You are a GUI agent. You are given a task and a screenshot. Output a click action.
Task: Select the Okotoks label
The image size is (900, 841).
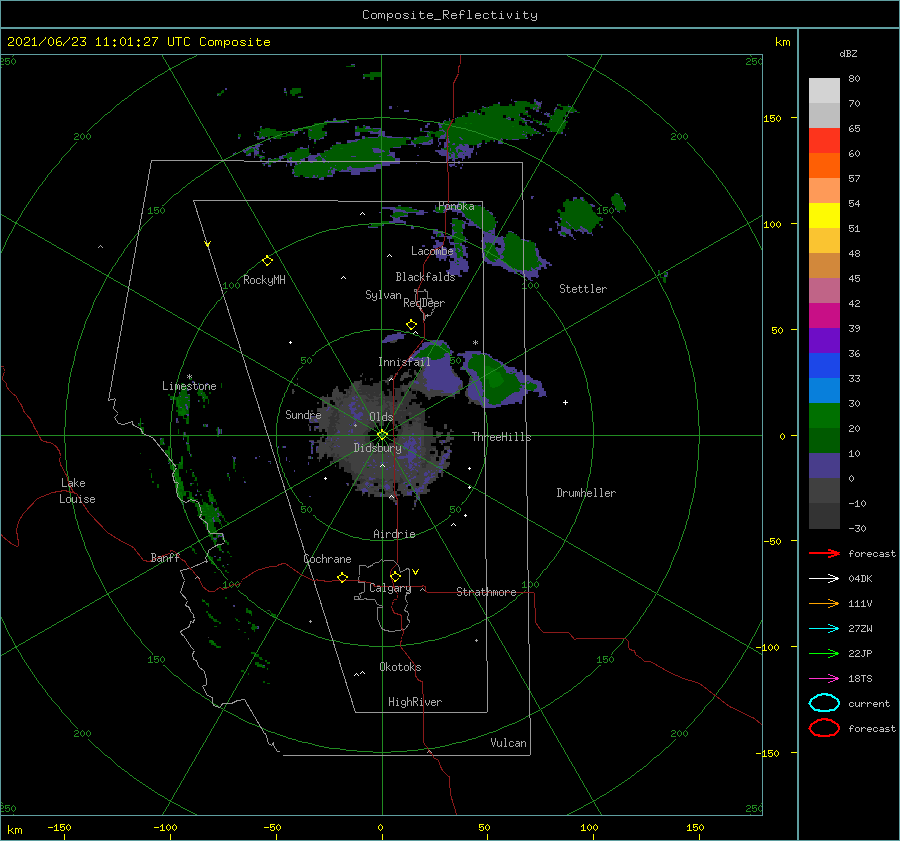click(400, 667)
